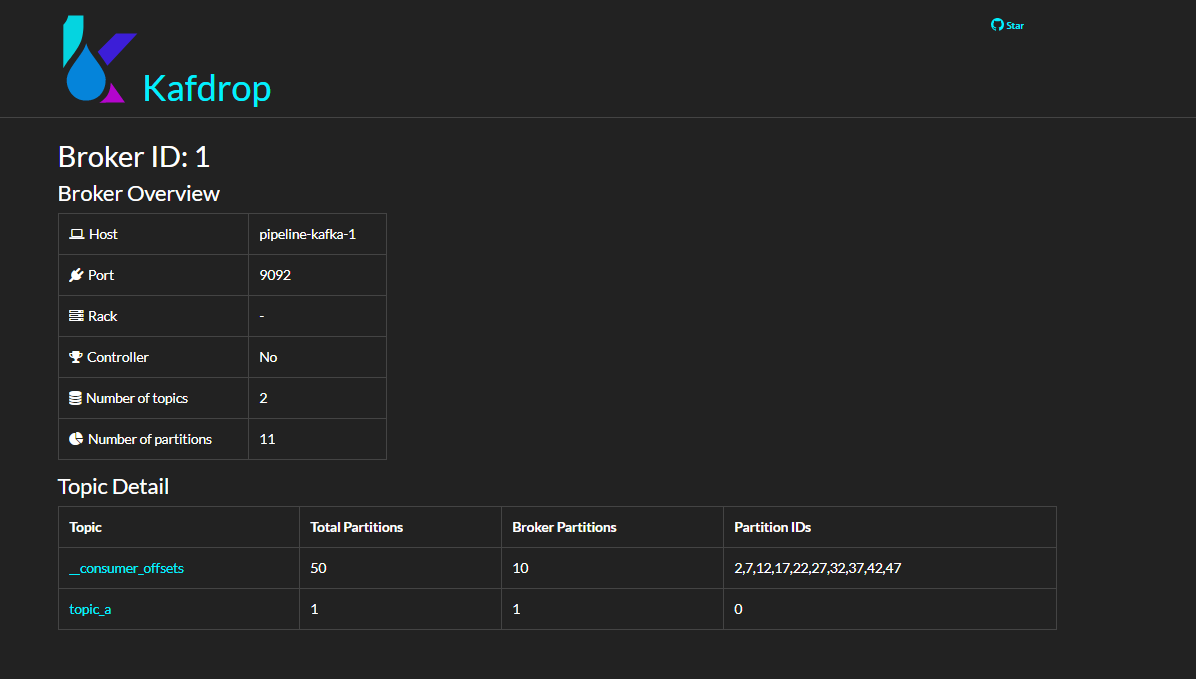Screen dimensions: 1196x679
Task: Select broker partitions value 10
Action: (x=520, y=568)
